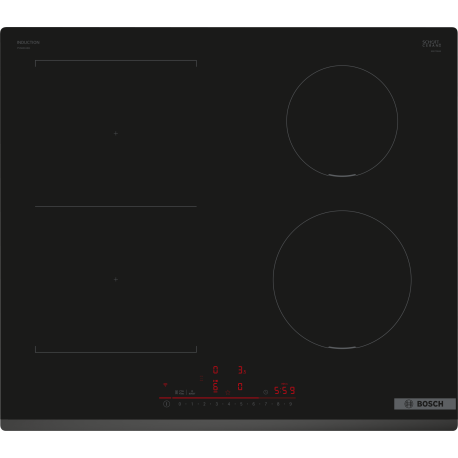Tap level 3 on the number strip
Screen dimensions: 458x458
click(x=217, y=404)
